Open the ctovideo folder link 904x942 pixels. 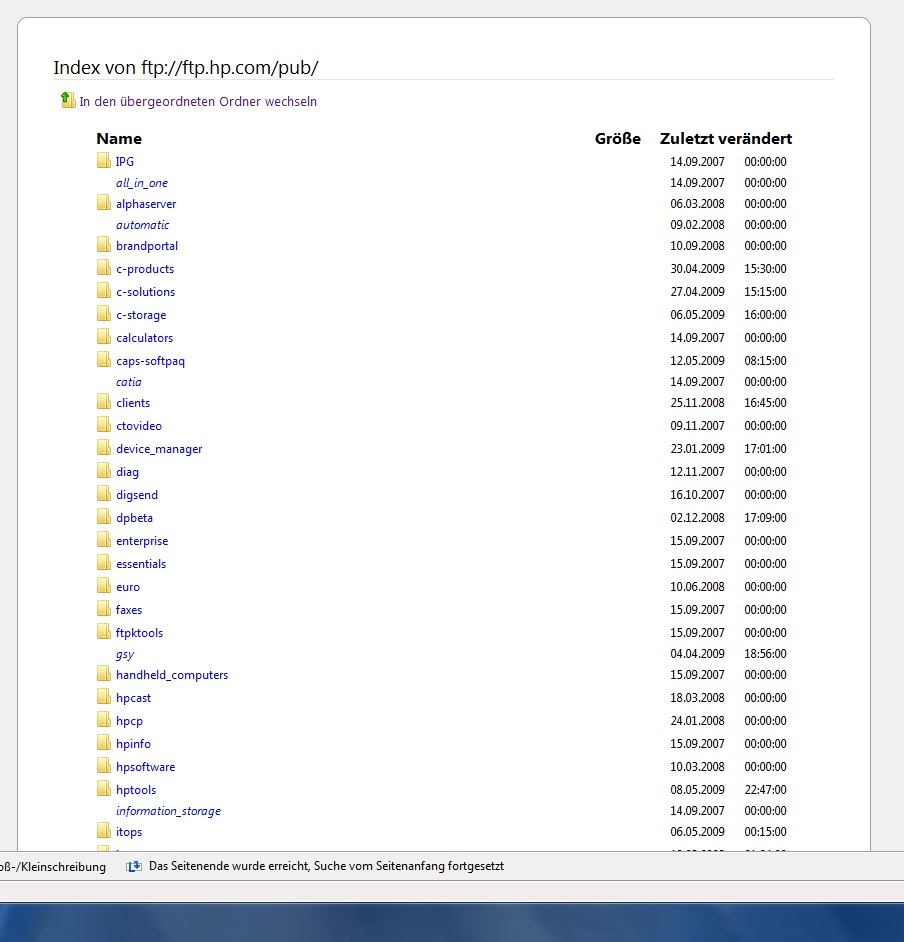click(139, 426)
